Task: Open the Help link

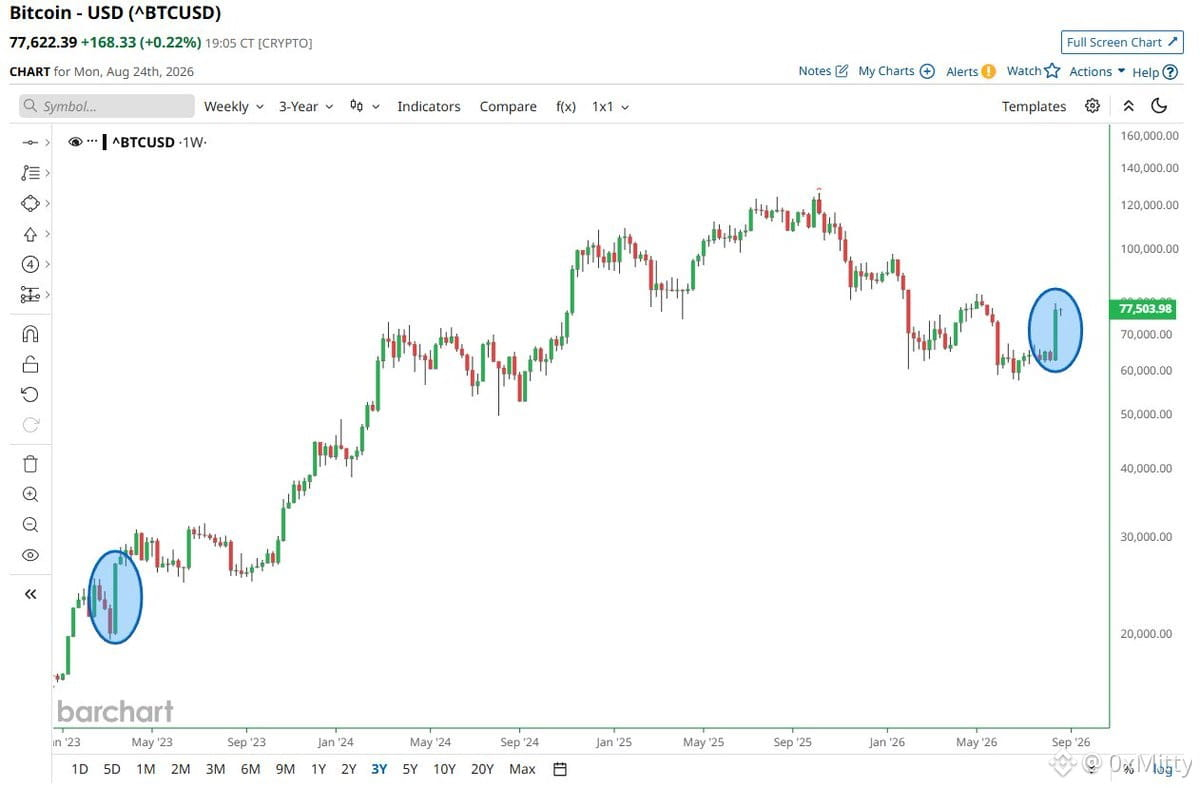Action: click(1155, 72)
